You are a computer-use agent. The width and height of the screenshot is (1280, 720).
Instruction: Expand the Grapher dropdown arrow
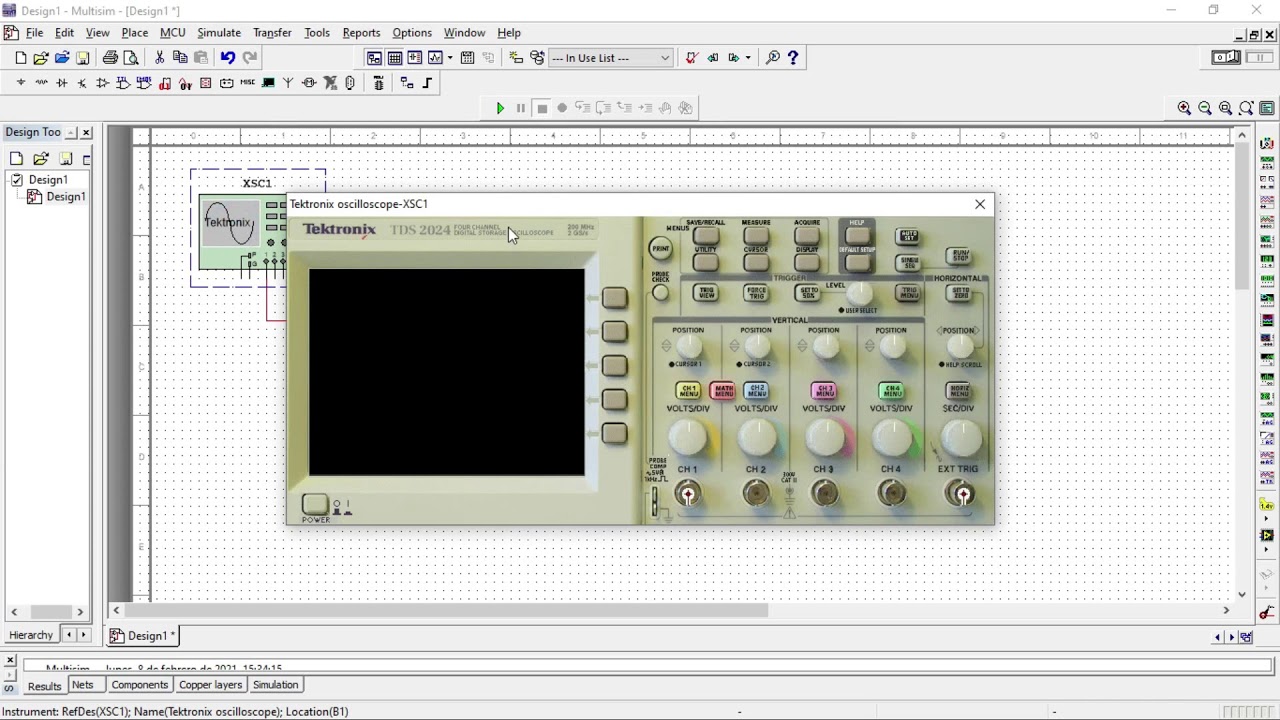click(x=450, y=58)
